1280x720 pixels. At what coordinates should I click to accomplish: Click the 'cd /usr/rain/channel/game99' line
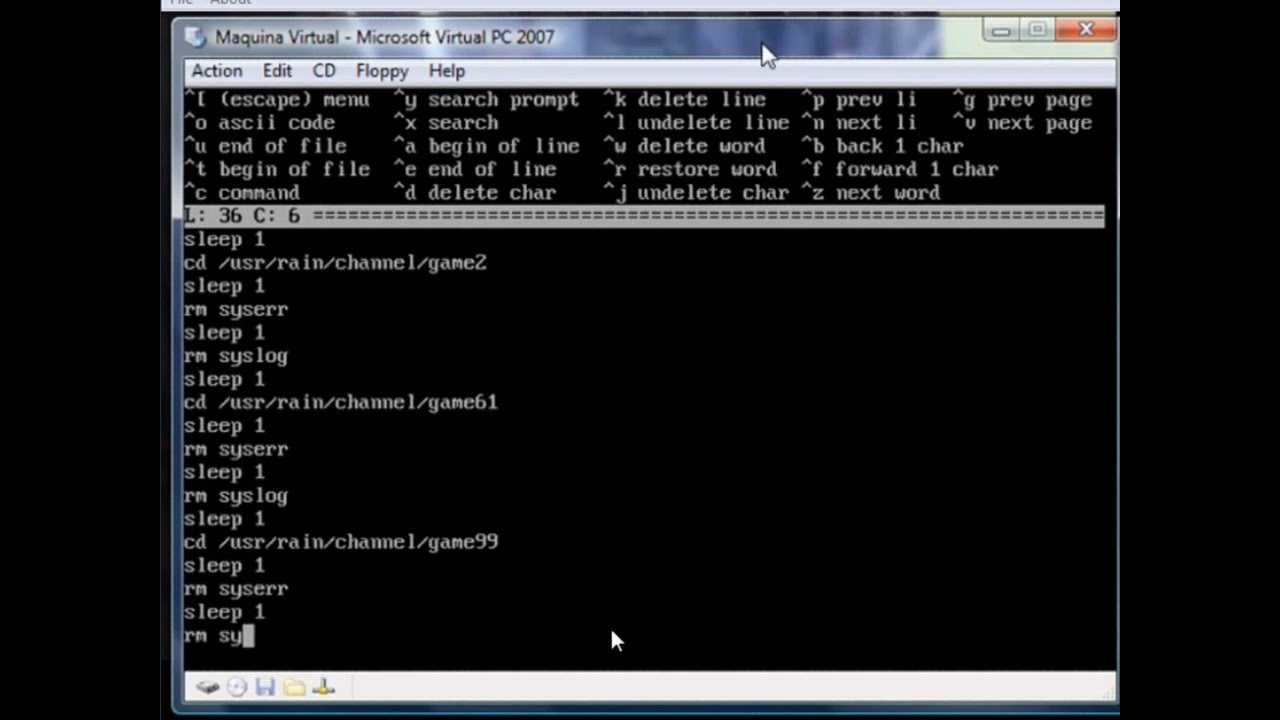[x=341, y=542]
